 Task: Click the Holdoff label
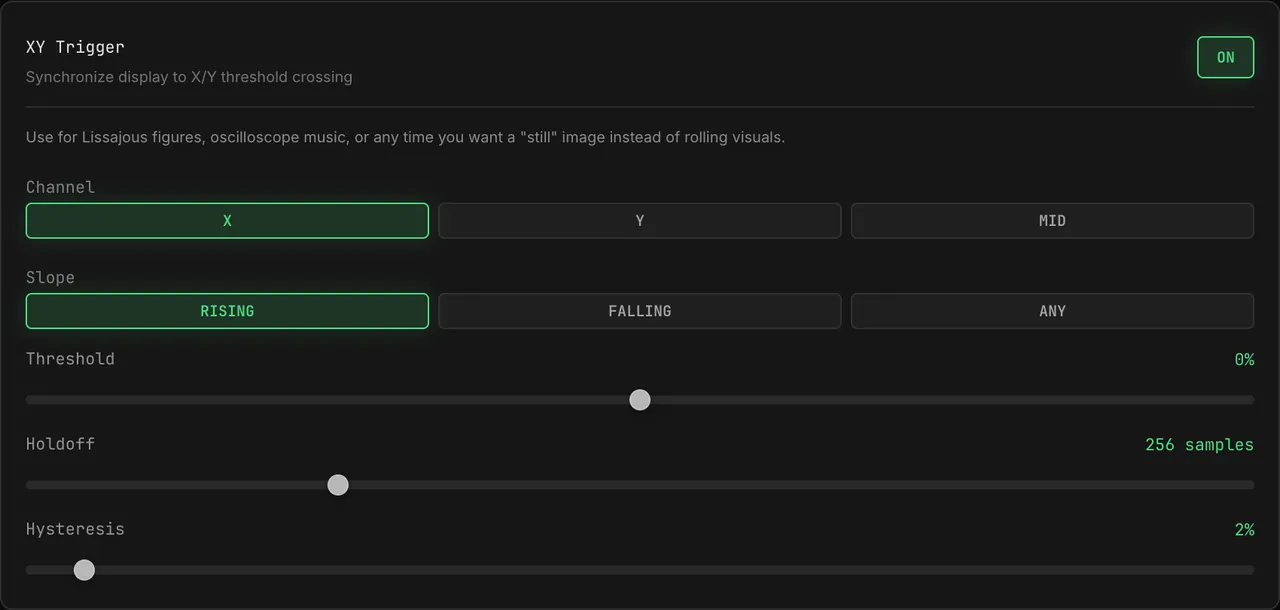60,444
